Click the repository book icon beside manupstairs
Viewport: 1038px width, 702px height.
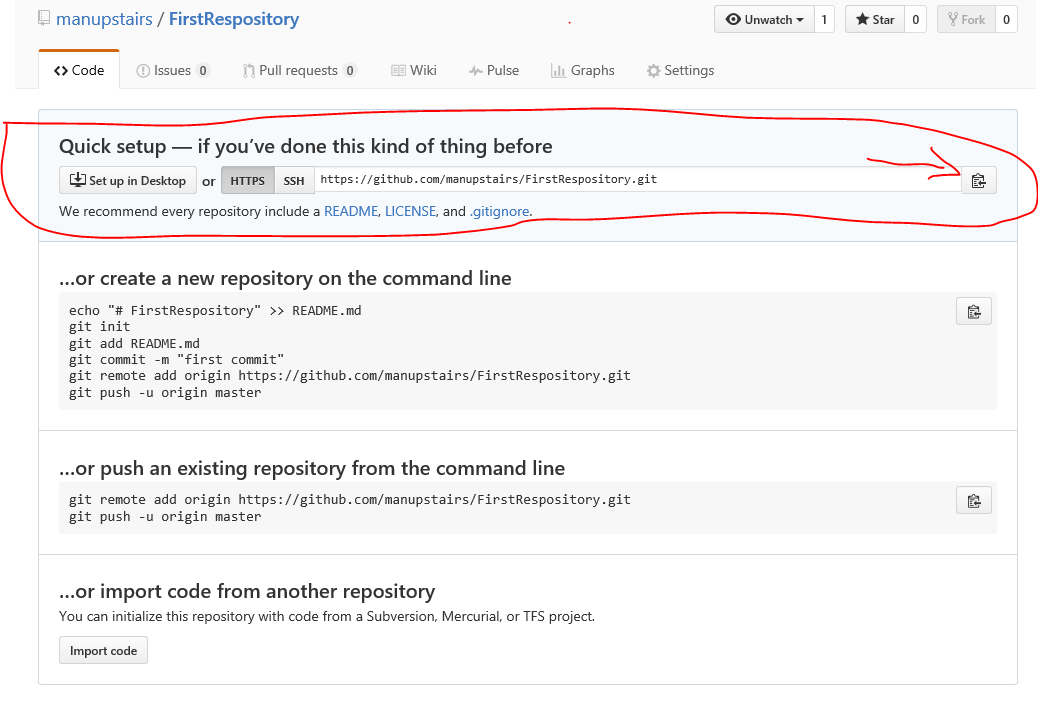point(44,18)
